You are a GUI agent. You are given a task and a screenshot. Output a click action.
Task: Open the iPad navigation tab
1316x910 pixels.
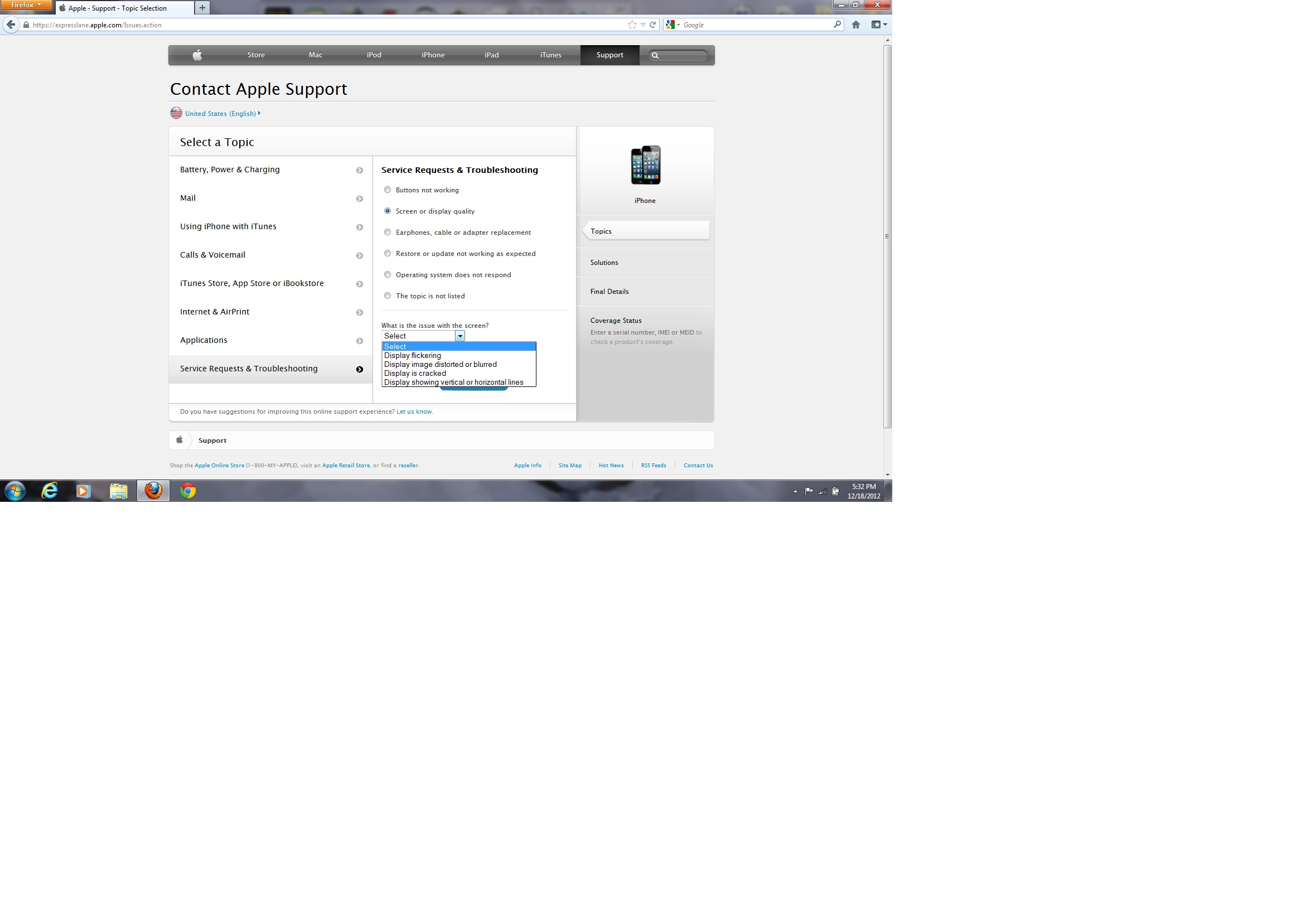pos(491,55)
